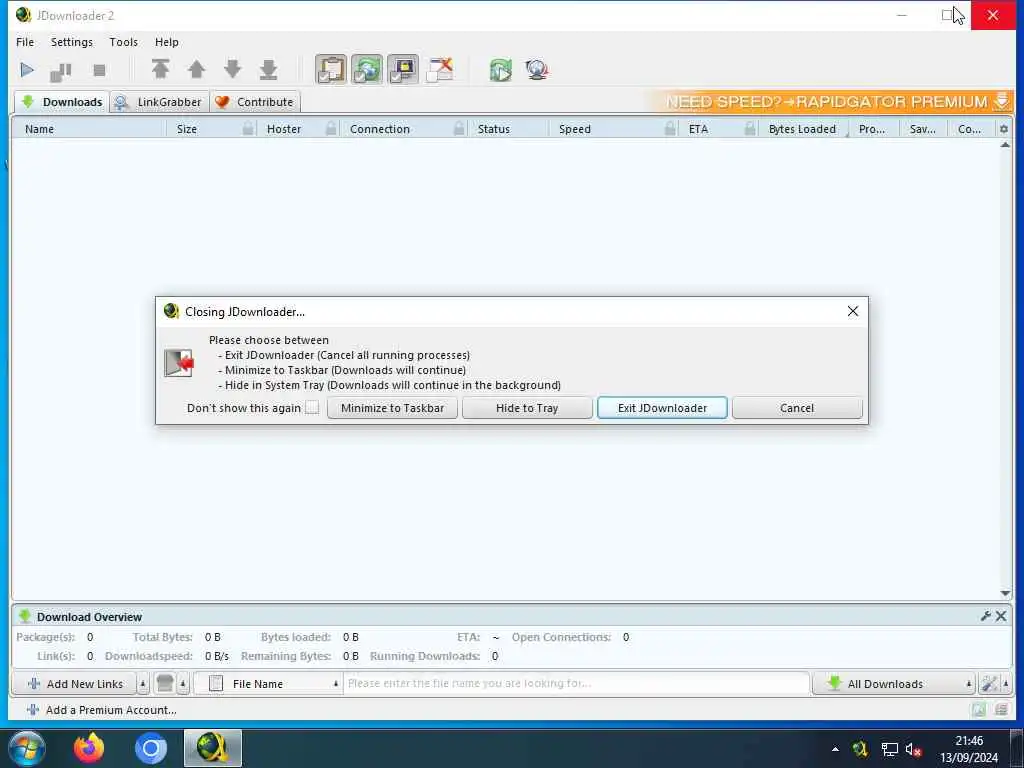Toggle lock on Connection column
The width and height of the screenshot is (1024, 768).
[x=459, y=129]
